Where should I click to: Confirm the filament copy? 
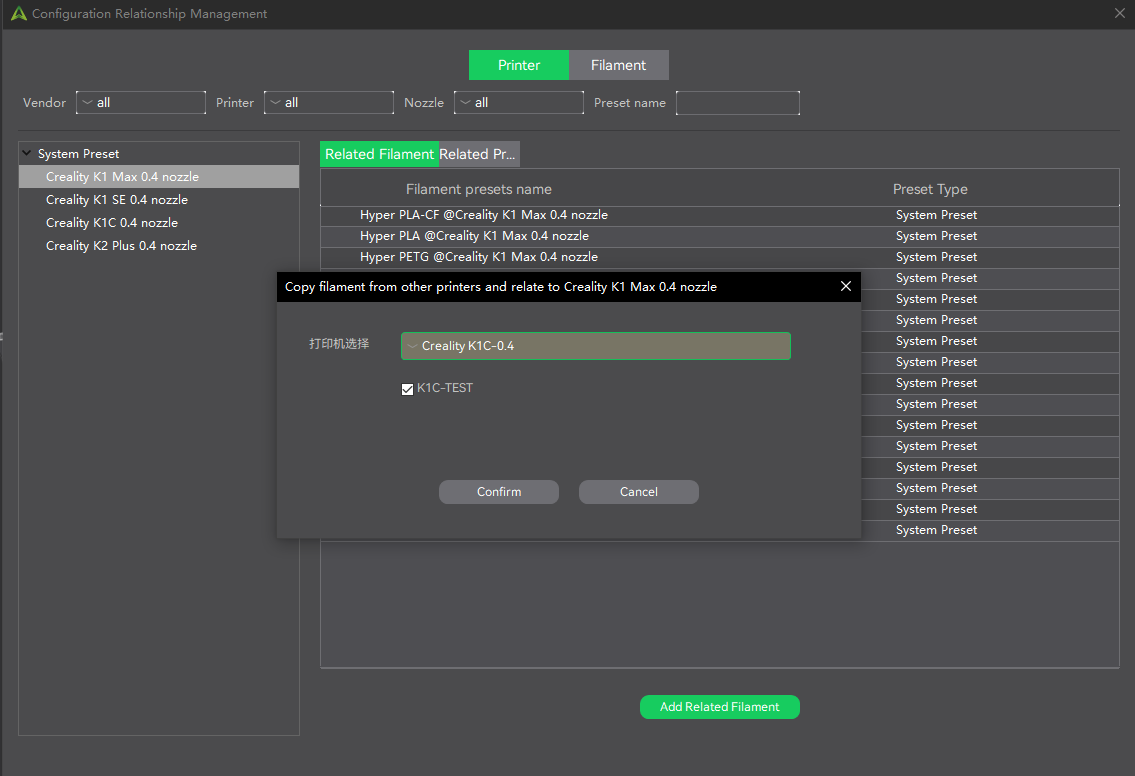tap(499, 492)
